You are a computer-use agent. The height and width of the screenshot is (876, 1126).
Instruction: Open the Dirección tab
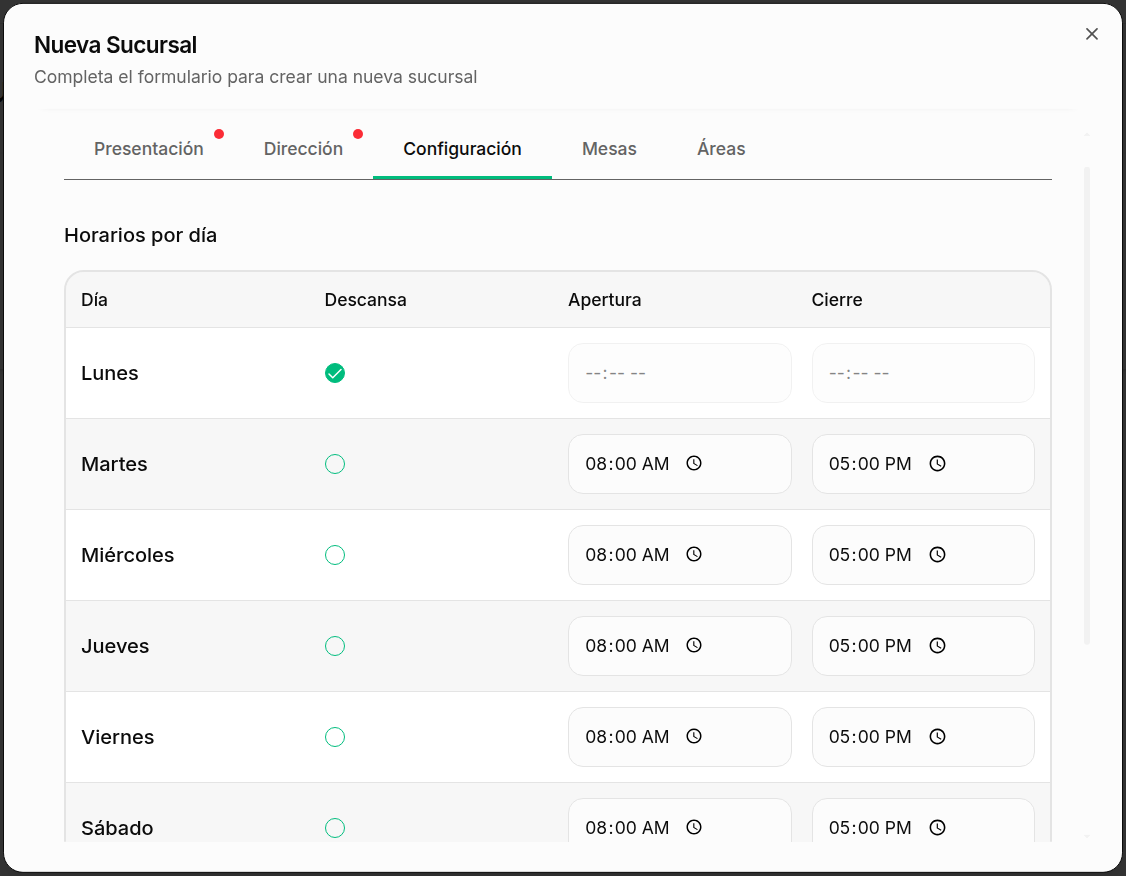tap(303, 148)
